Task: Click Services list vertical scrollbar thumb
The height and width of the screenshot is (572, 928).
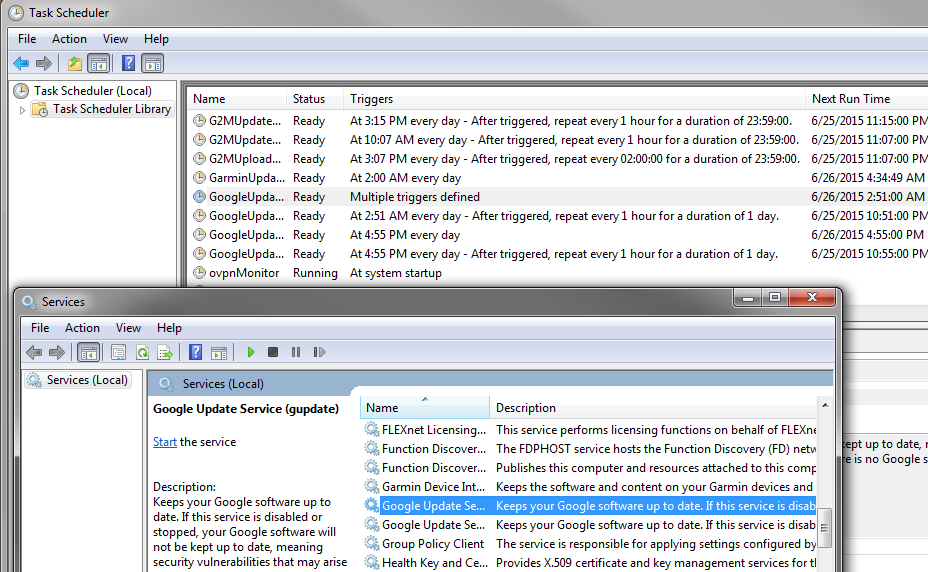Action: (x=825, y=527)
